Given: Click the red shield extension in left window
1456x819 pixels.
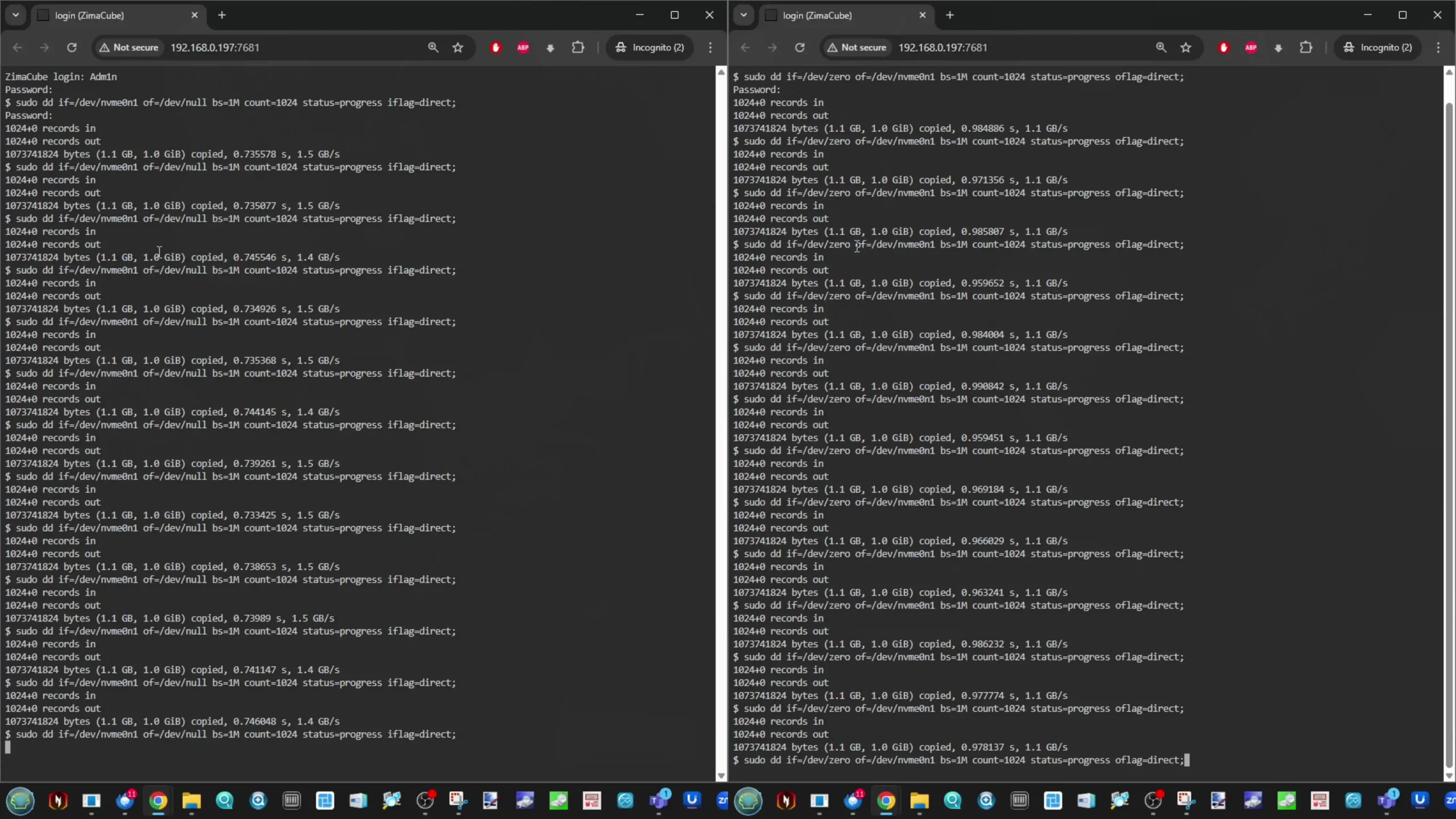Looking at the screenshot, I should [x=495, y=47].
